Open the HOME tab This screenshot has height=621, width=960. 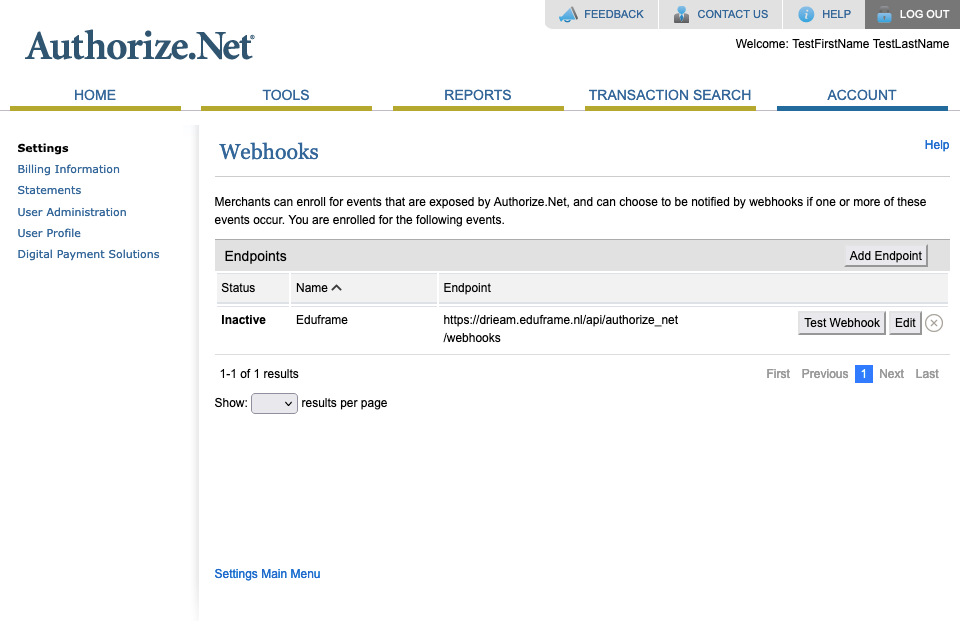(95, 96)
